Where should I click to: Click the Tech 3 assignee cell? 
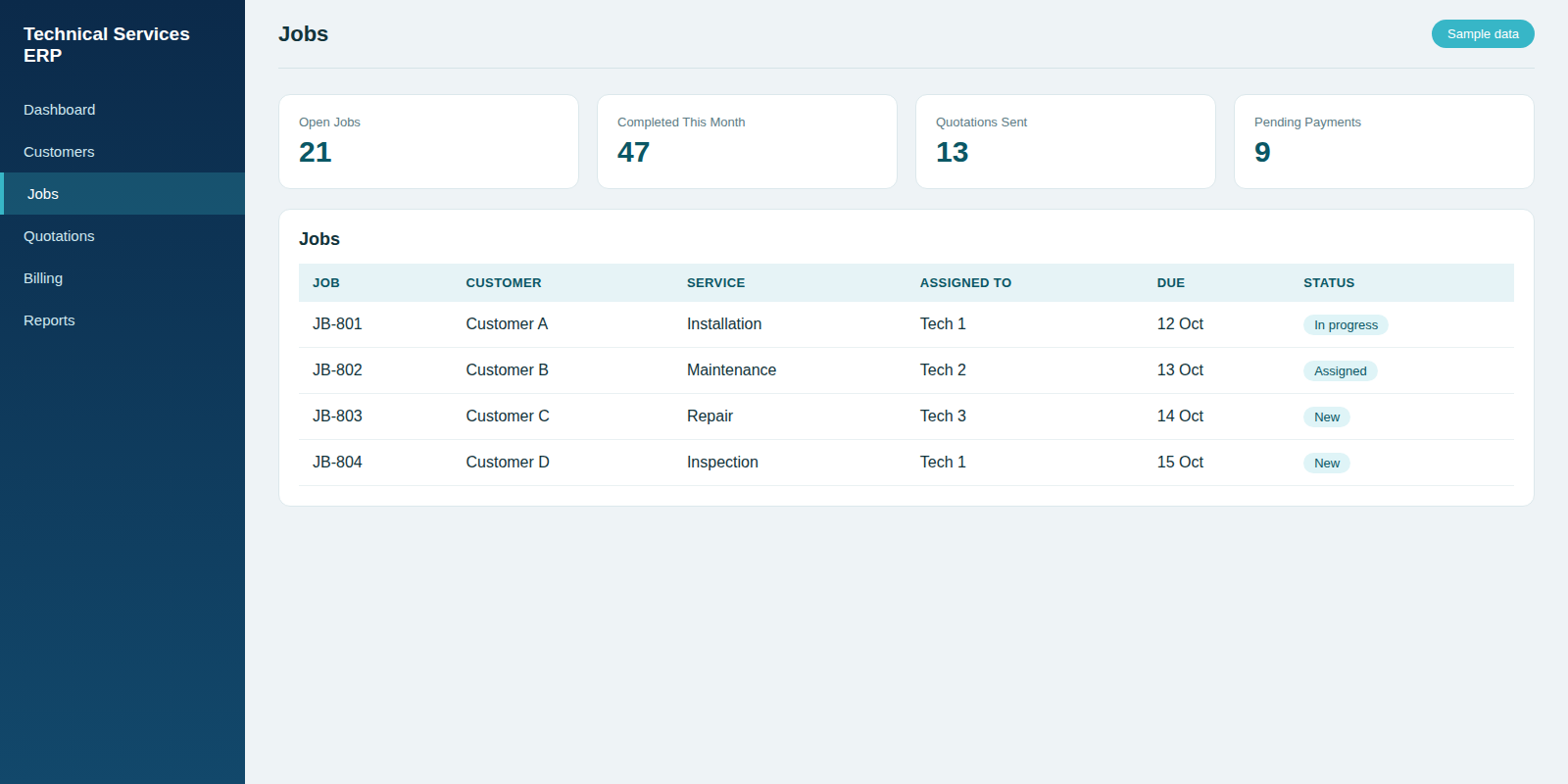[x=943, y=416]
